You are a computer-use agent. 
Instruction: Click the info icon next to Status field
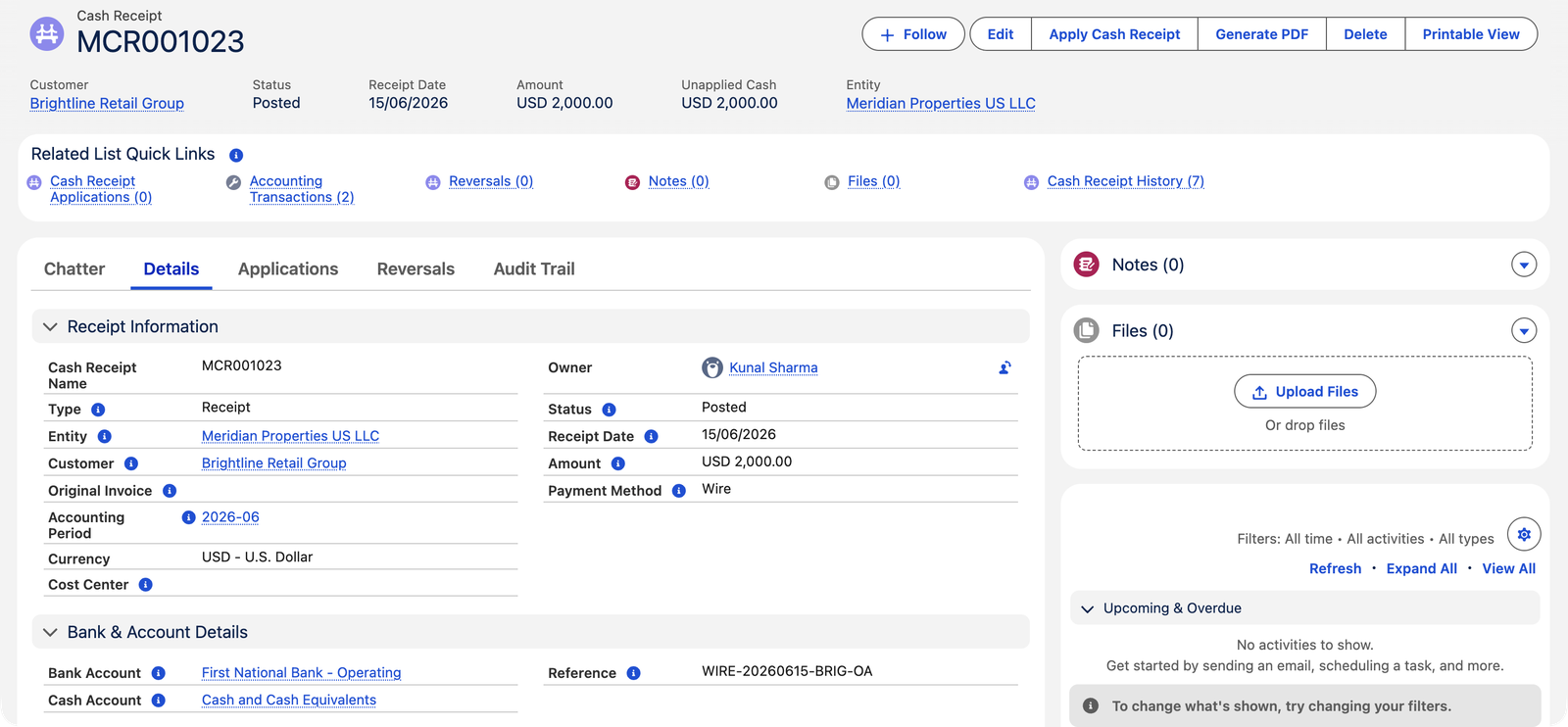[x=609, y=410]
